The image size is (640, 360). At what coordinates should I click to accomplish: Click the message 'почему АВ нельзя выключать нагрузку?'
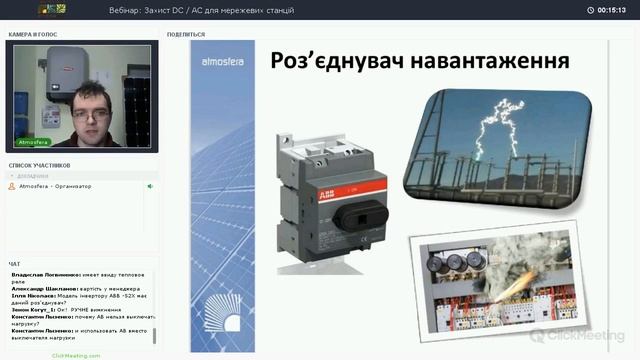(x=83, y=320)
